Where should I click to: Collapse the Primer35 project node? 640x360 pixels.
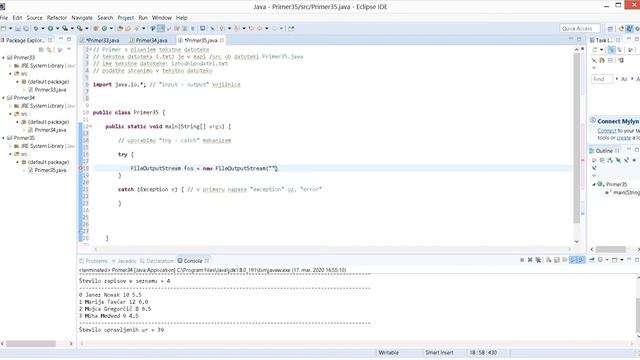point(4,138)
